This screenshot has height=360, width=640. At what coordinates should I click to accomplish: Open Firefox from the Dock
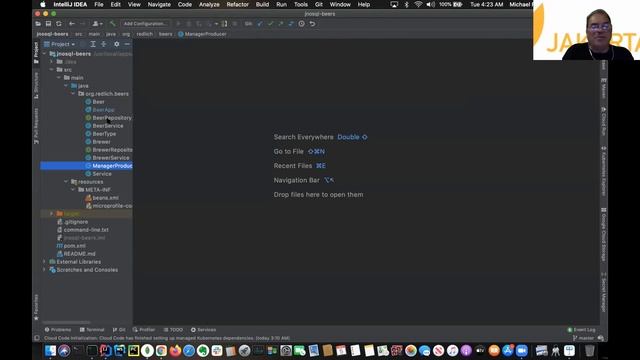point(175,351)
